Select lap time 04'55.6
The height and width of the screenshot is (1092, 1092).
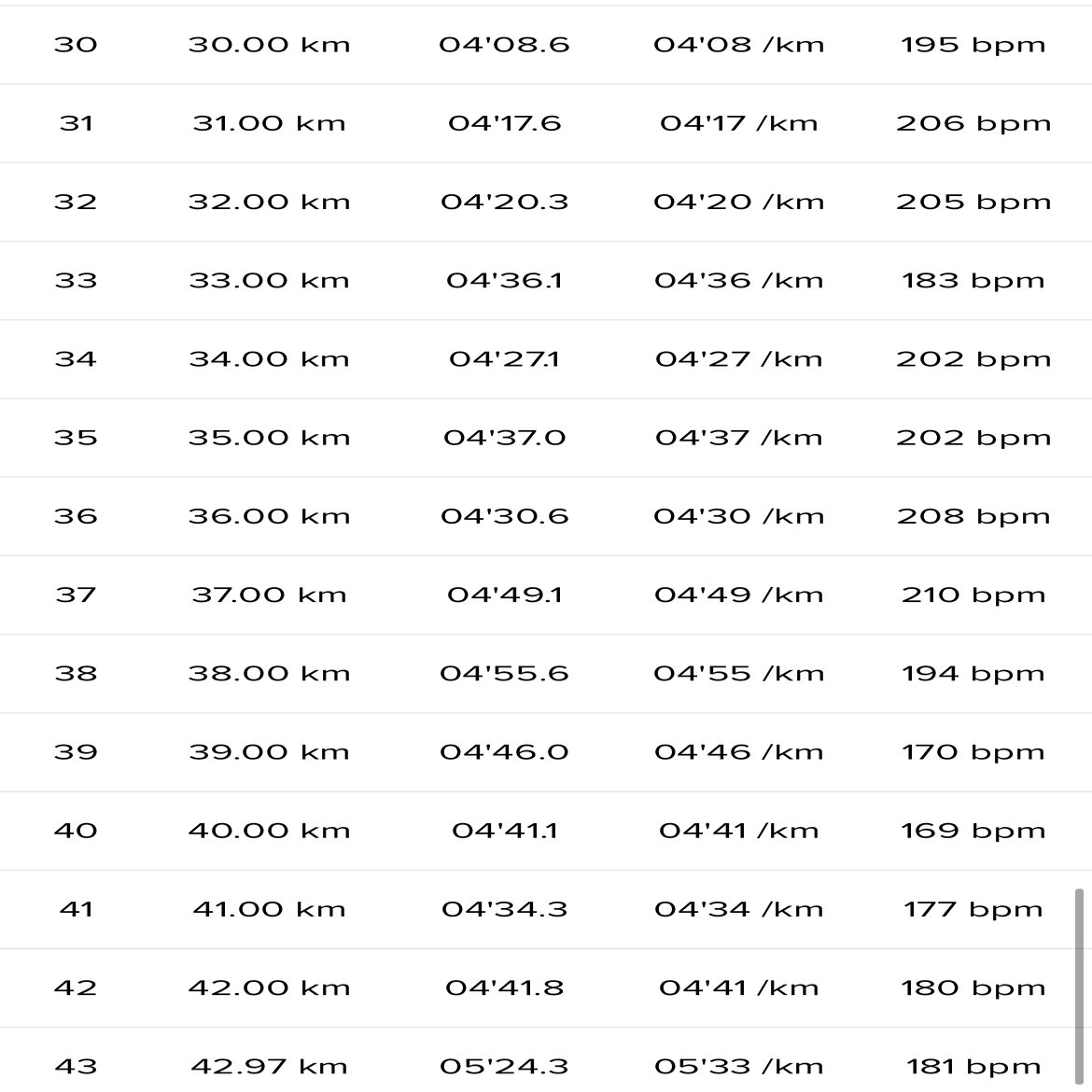point(504,674)
